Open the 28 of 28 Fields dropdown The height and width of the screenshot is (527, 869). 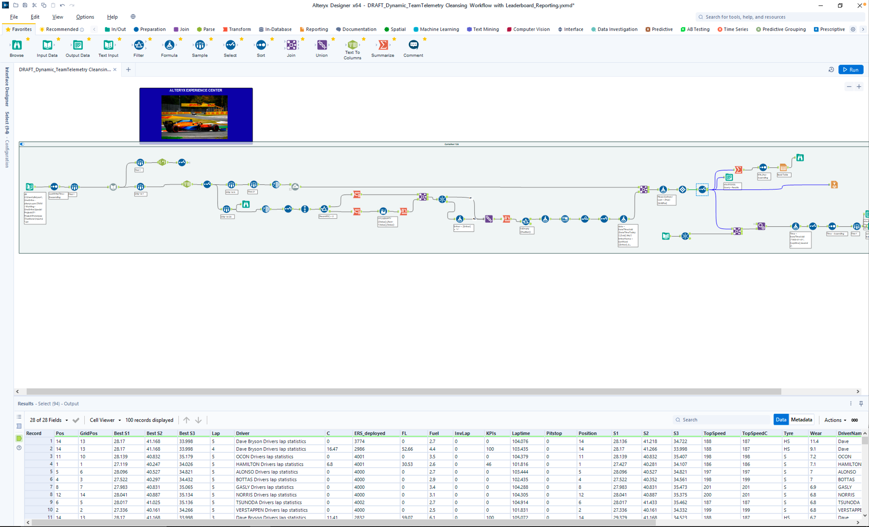(49, 420)
